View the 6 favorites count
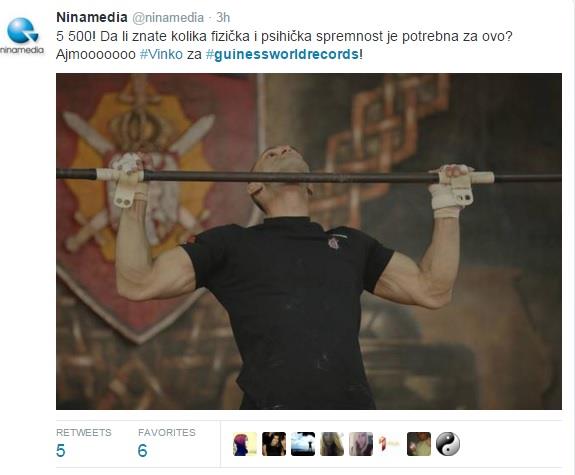 click(142, 451)
